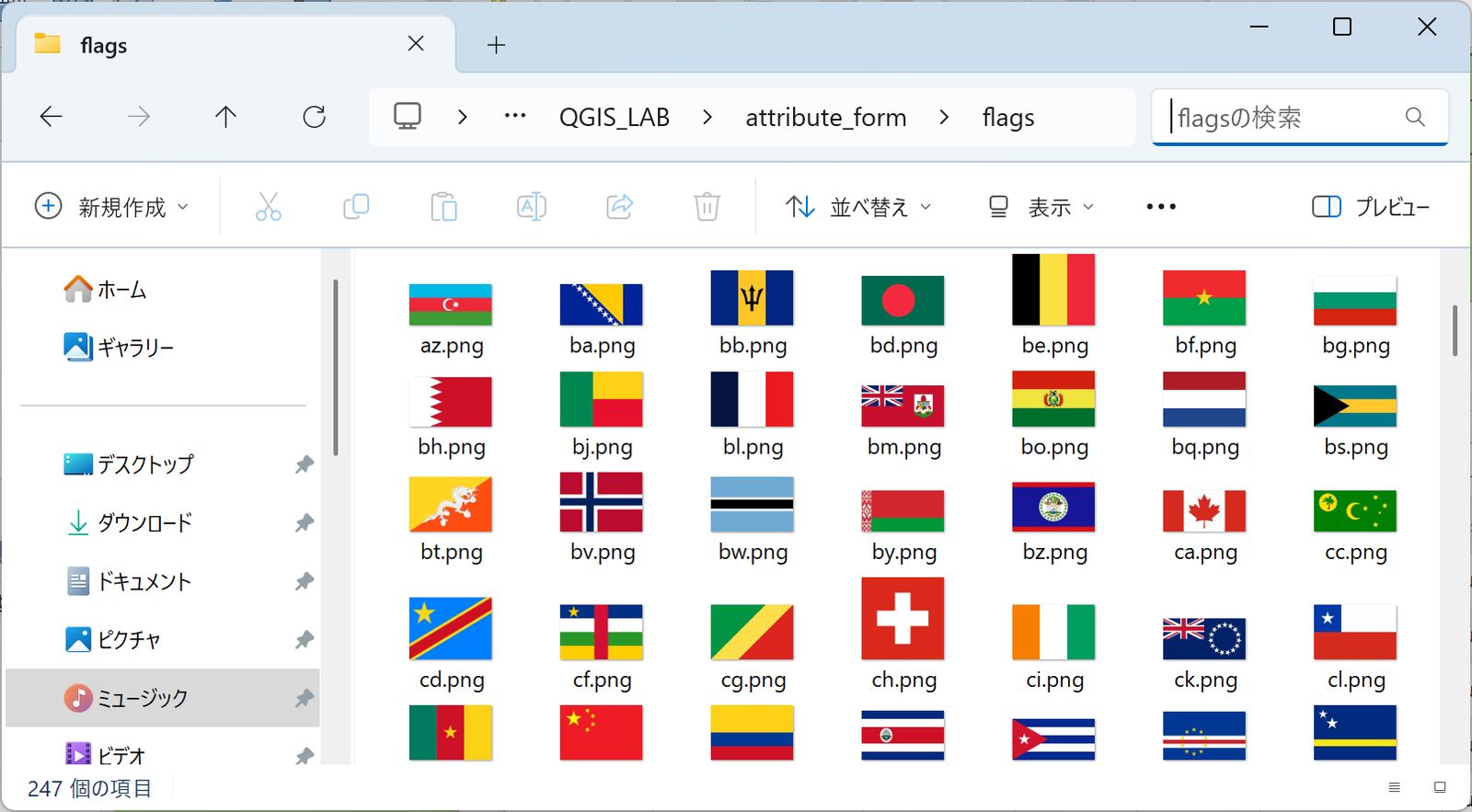The height and width of the screenshot is (812, 1472).
Task: Unpin ドキュメント using its pin icon
Action: (304, 581)
